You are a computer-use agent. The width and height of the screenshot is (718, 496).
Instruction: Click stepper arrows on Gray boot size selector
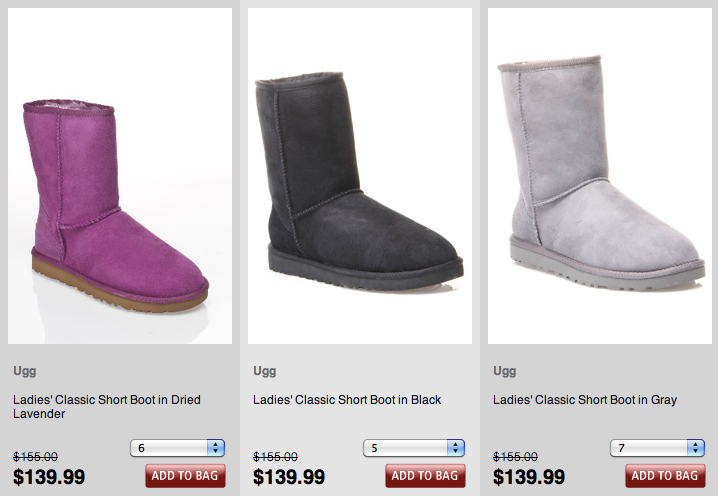696,448
